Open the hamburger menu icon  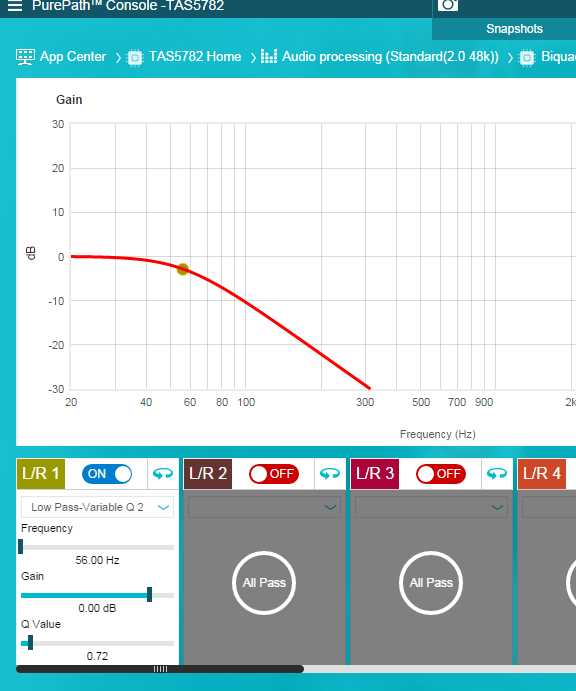[x=15, y=5]
